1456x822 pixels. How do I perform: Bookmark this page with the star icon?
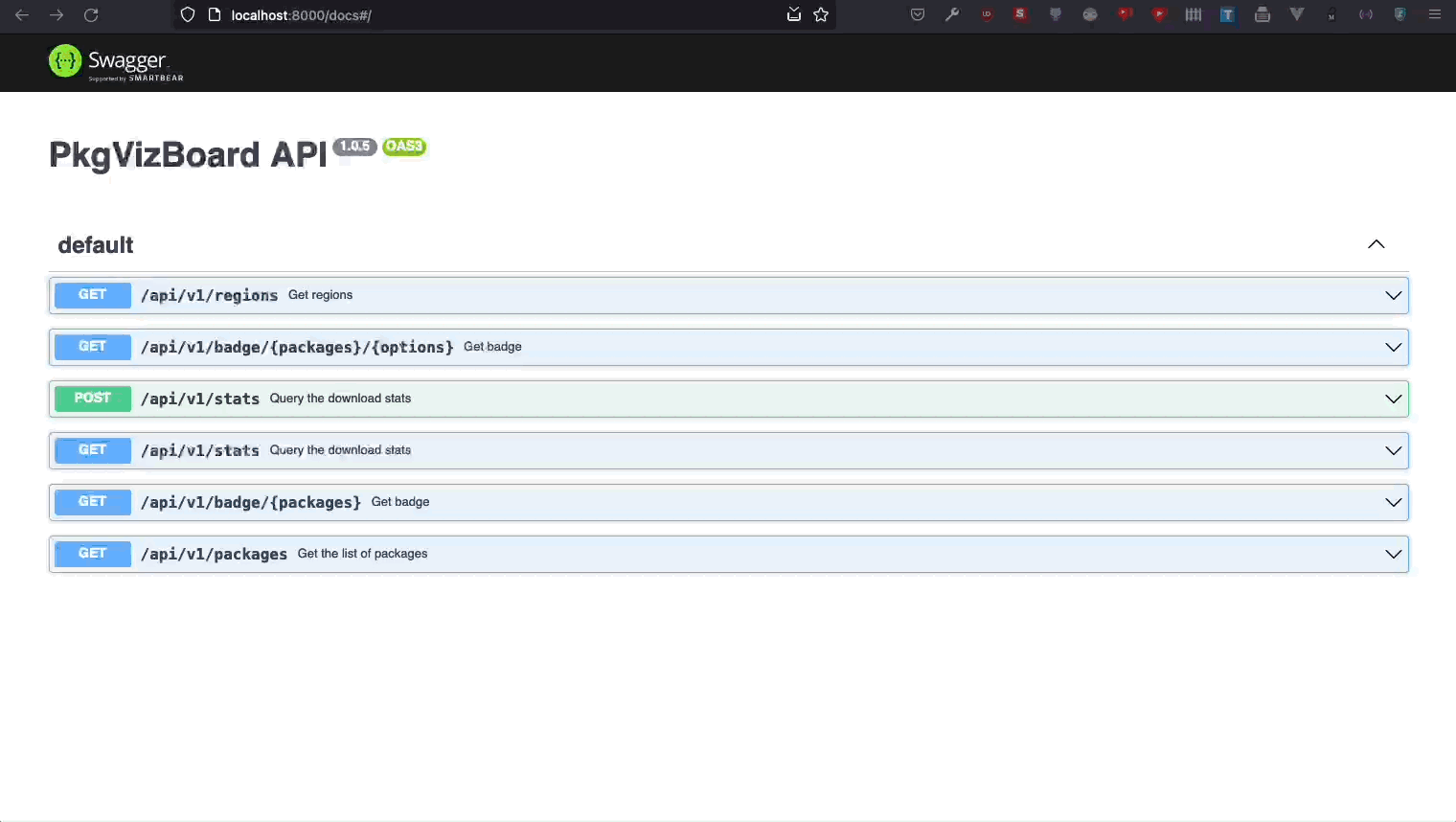821,15
